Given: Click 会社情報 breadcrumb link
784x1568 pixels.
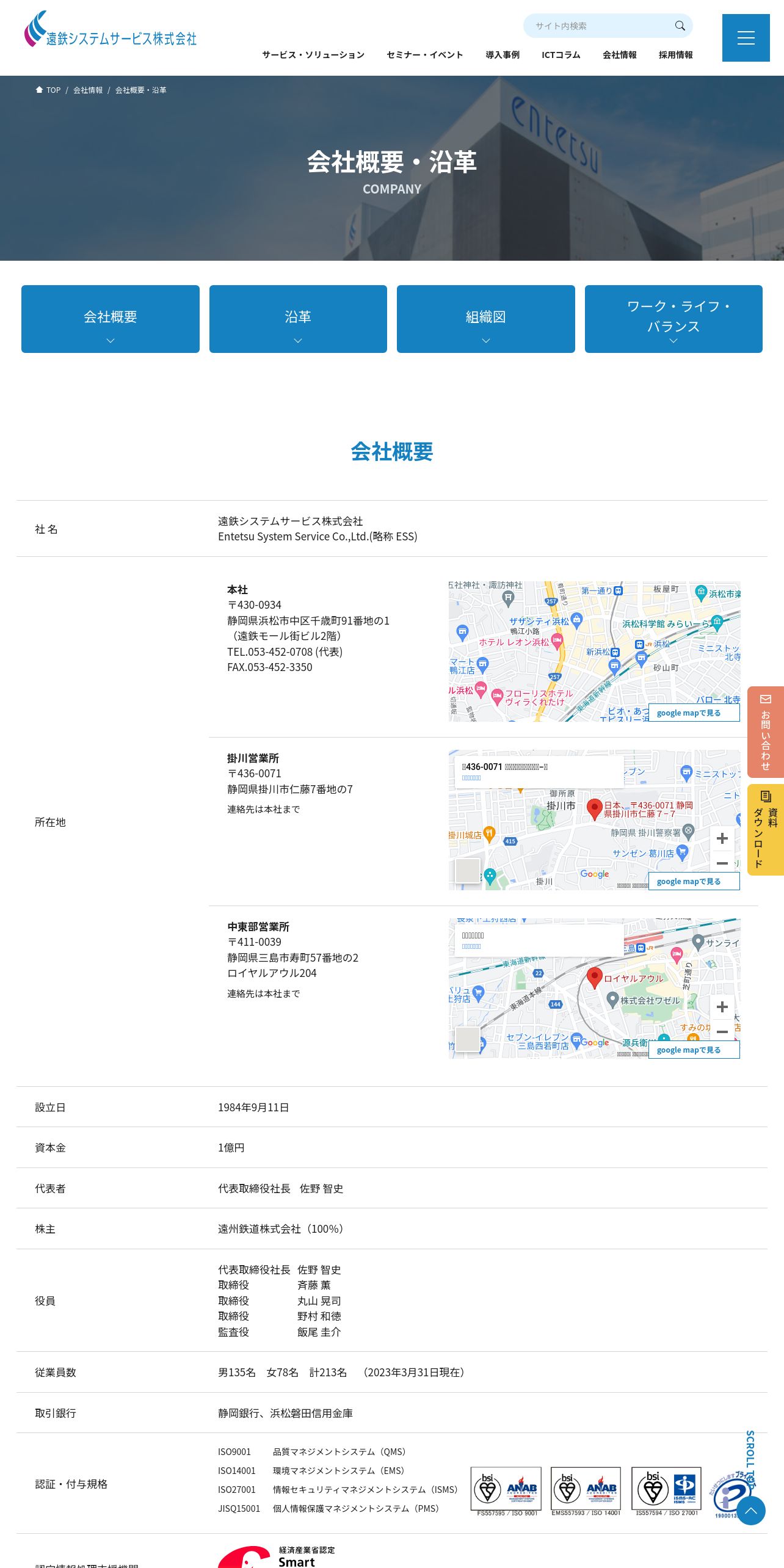Looking at the screenshot, I should pyautogui.click(x=88, y=90).
